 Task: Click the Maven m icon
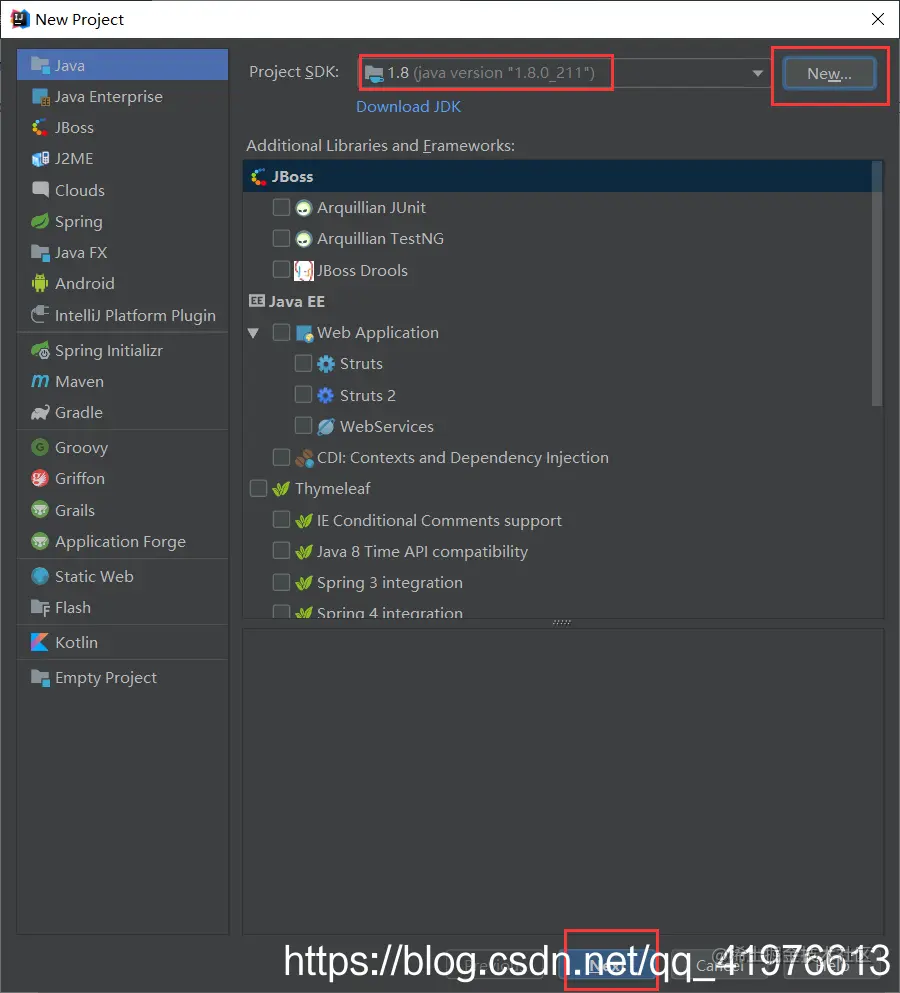click(x=40, y=381)
